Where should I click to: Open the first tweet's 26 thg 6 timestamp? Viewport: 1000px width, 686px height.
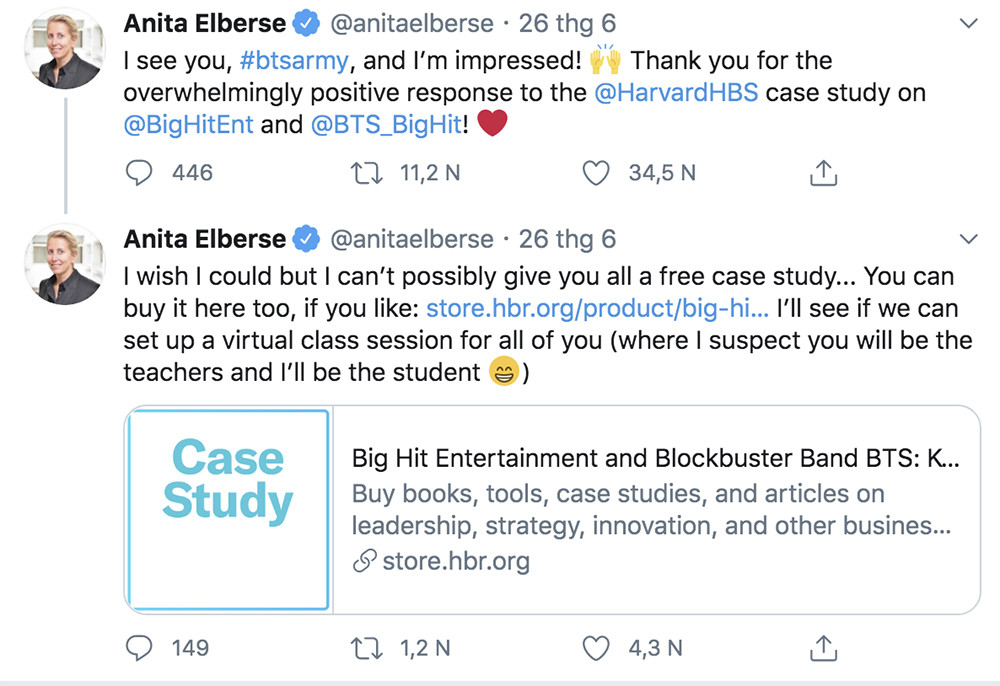[567, 23]
